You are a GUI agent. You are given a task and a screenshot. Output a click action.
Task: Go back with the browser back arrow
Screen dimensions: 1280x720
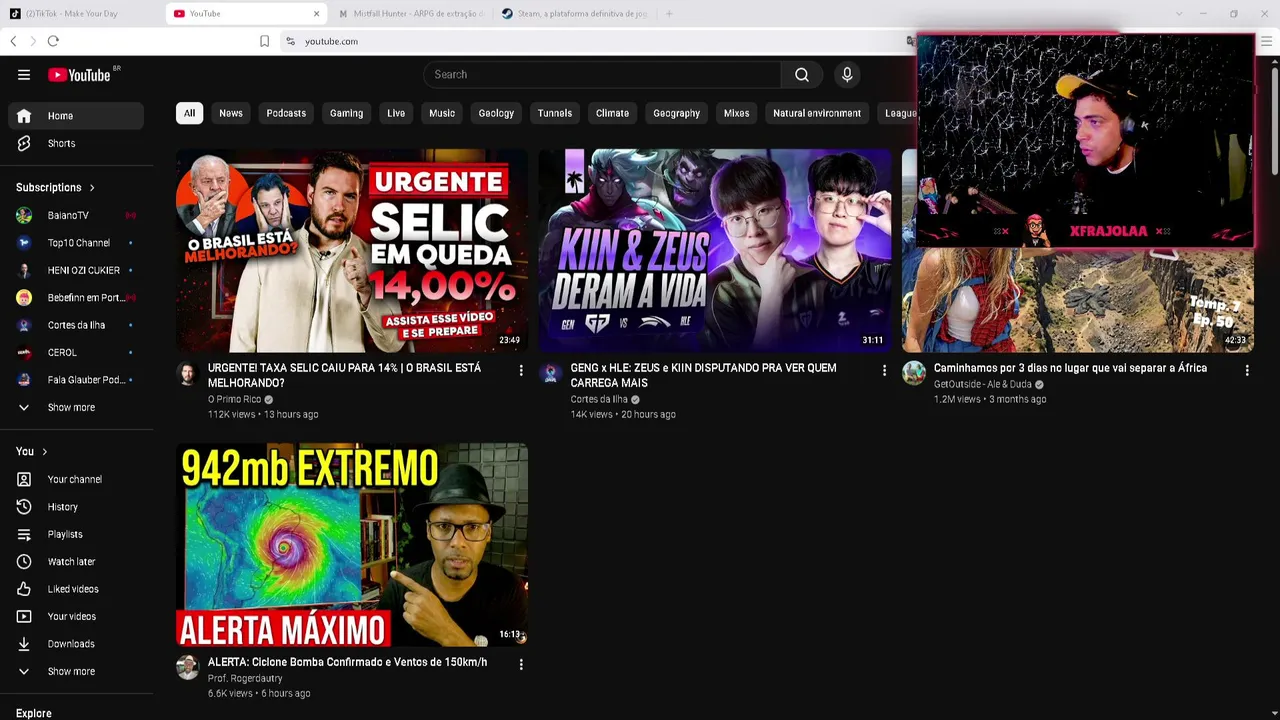13,41
